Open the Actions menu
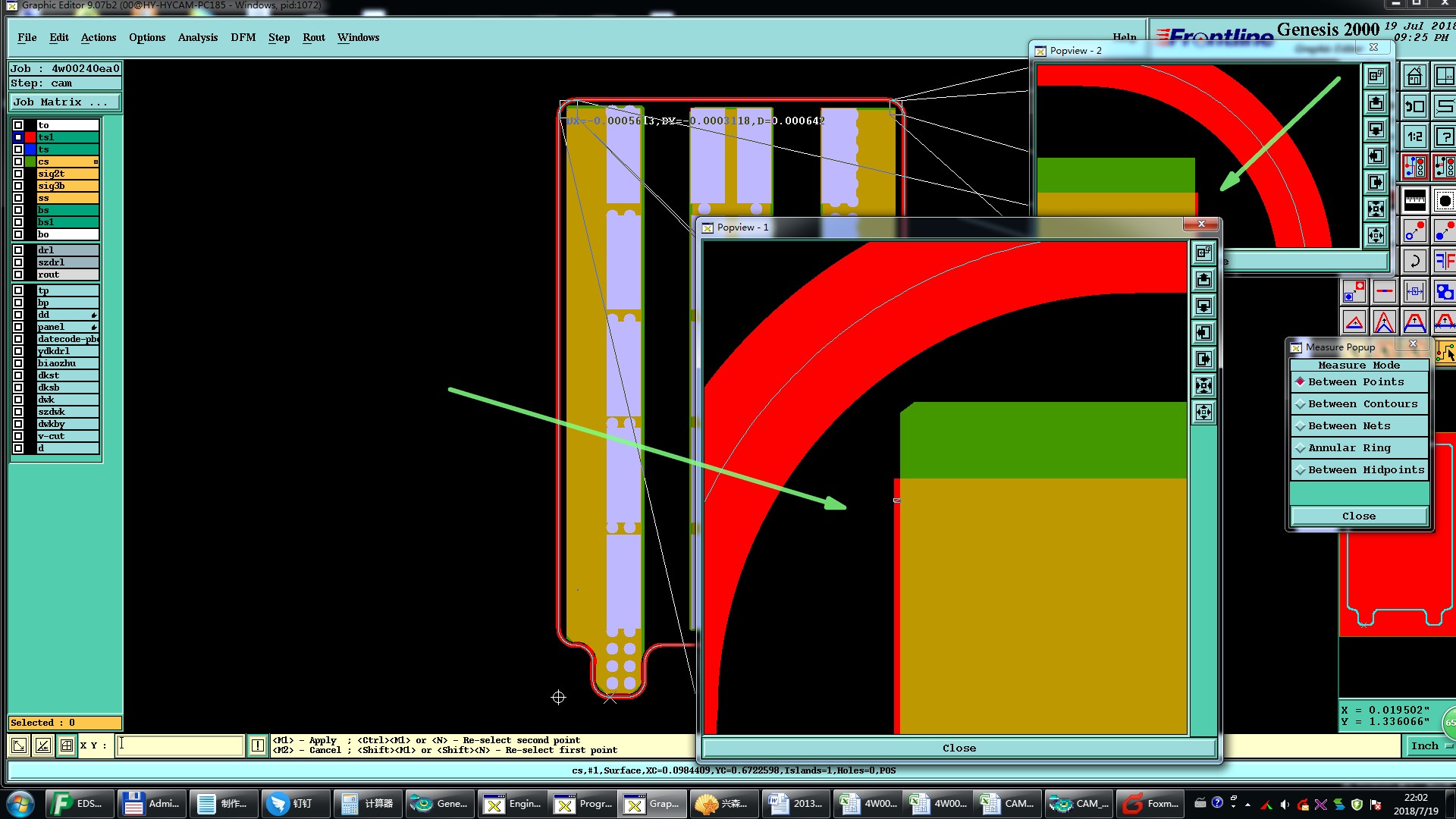Viewport: 1456px width, 819px height. 99,37
